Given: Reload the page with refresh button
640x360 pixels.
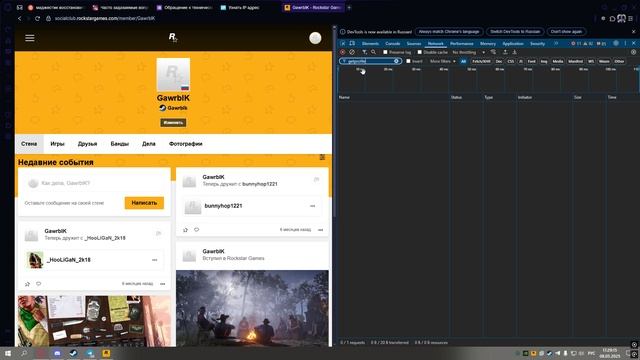Looking at the screenshot, I should click(37, 18).
